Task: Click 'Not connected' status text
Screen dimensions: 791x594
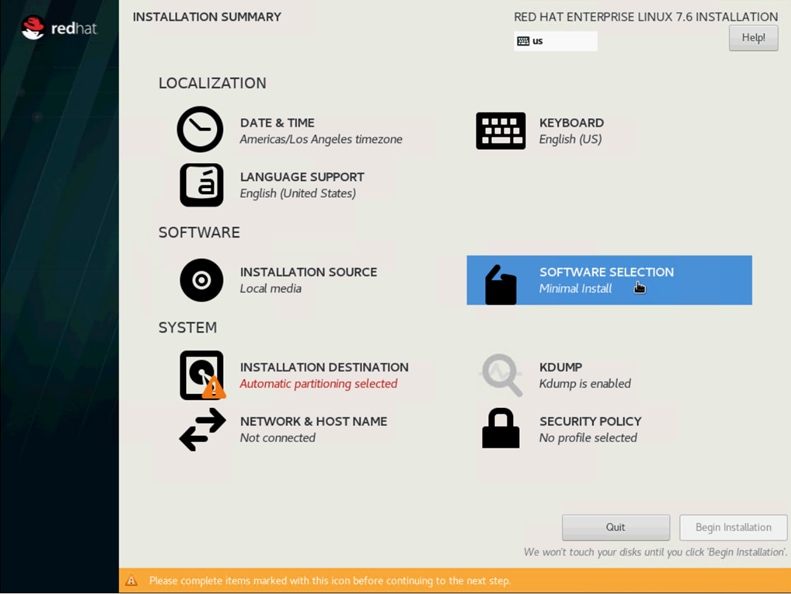Action: point(277,438)
